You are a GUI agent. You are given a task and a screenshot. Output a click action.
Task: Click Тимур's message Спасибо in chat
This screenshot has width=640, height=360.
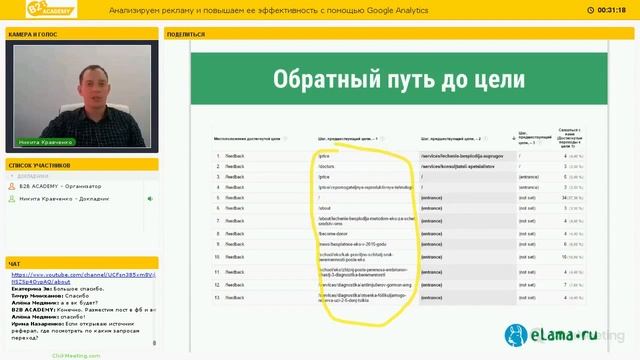point(50,296)
